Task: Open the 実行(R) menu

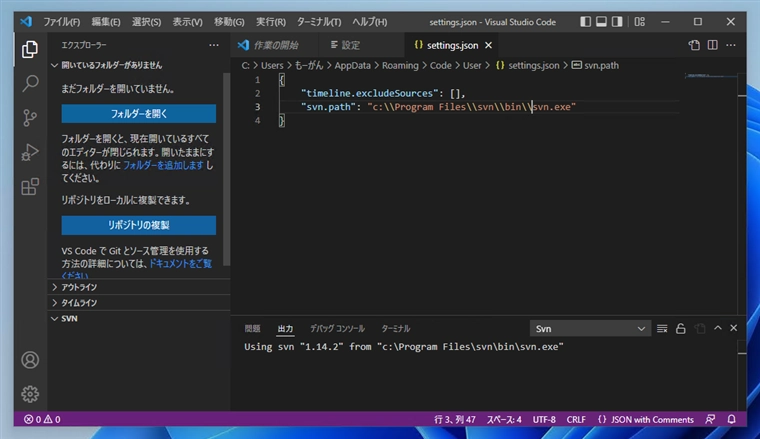Action: [271, 22]
